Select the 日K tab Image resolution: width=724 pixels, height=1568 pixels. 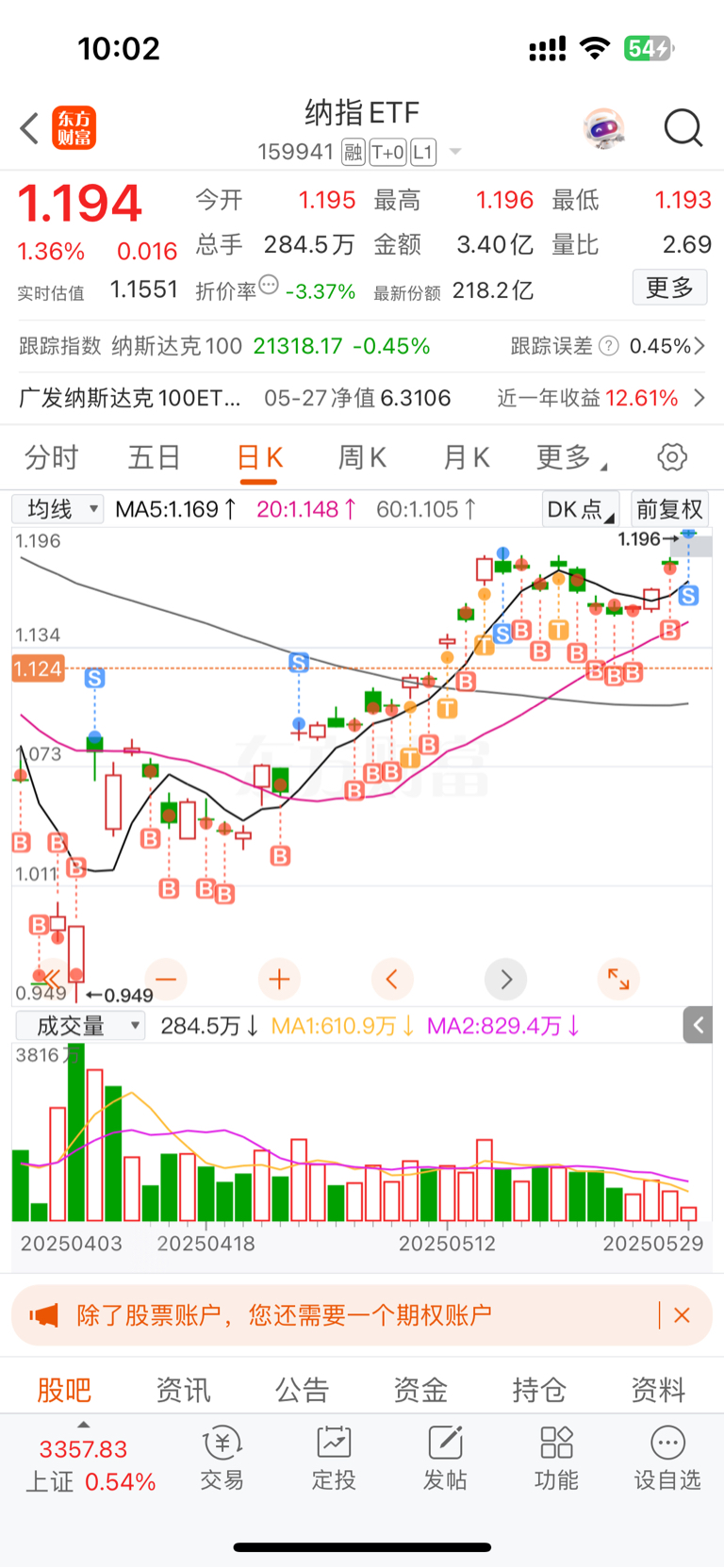click(259, 458)
